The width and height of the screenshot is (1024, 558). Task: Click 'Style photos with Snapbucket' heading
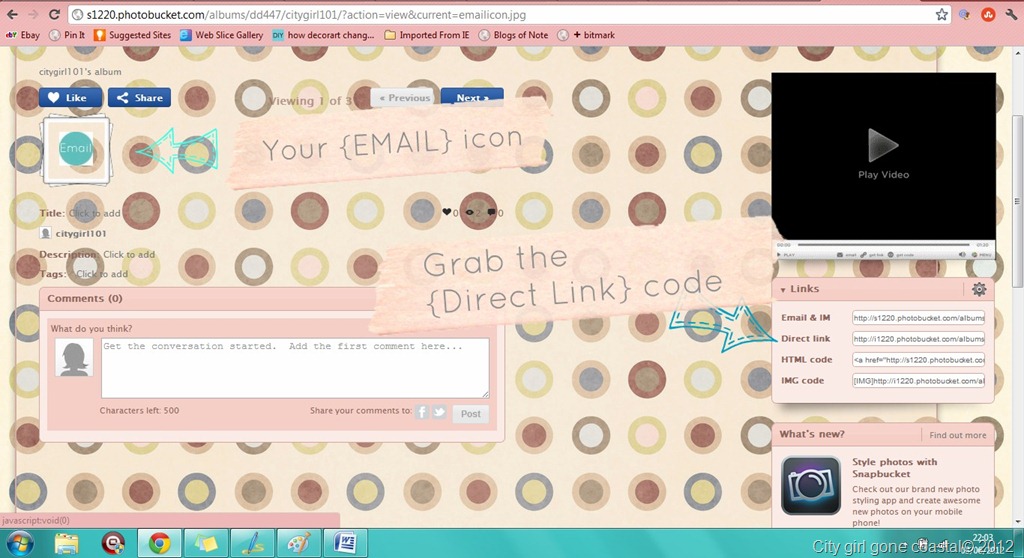point(894,468)
